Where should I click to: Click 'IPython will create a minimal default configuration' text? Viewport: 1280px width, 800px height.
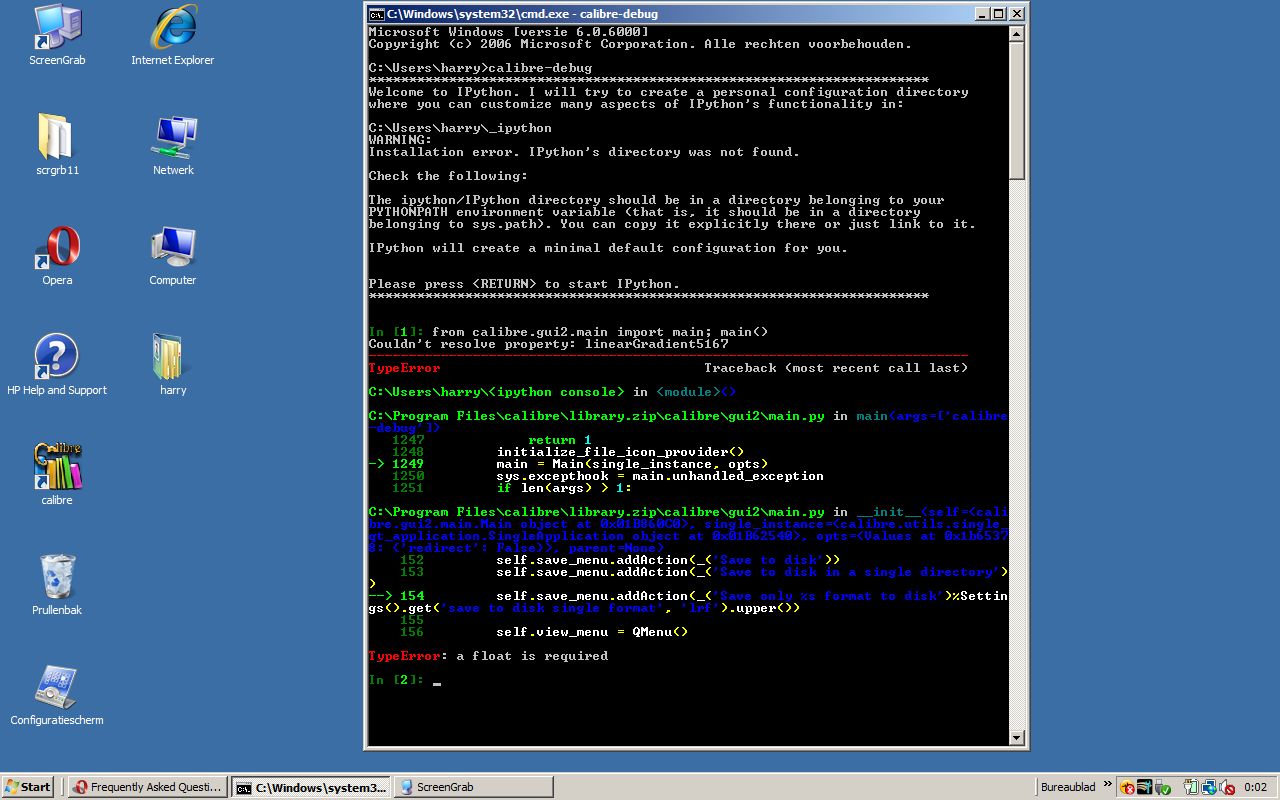click(x=608, y=248)
